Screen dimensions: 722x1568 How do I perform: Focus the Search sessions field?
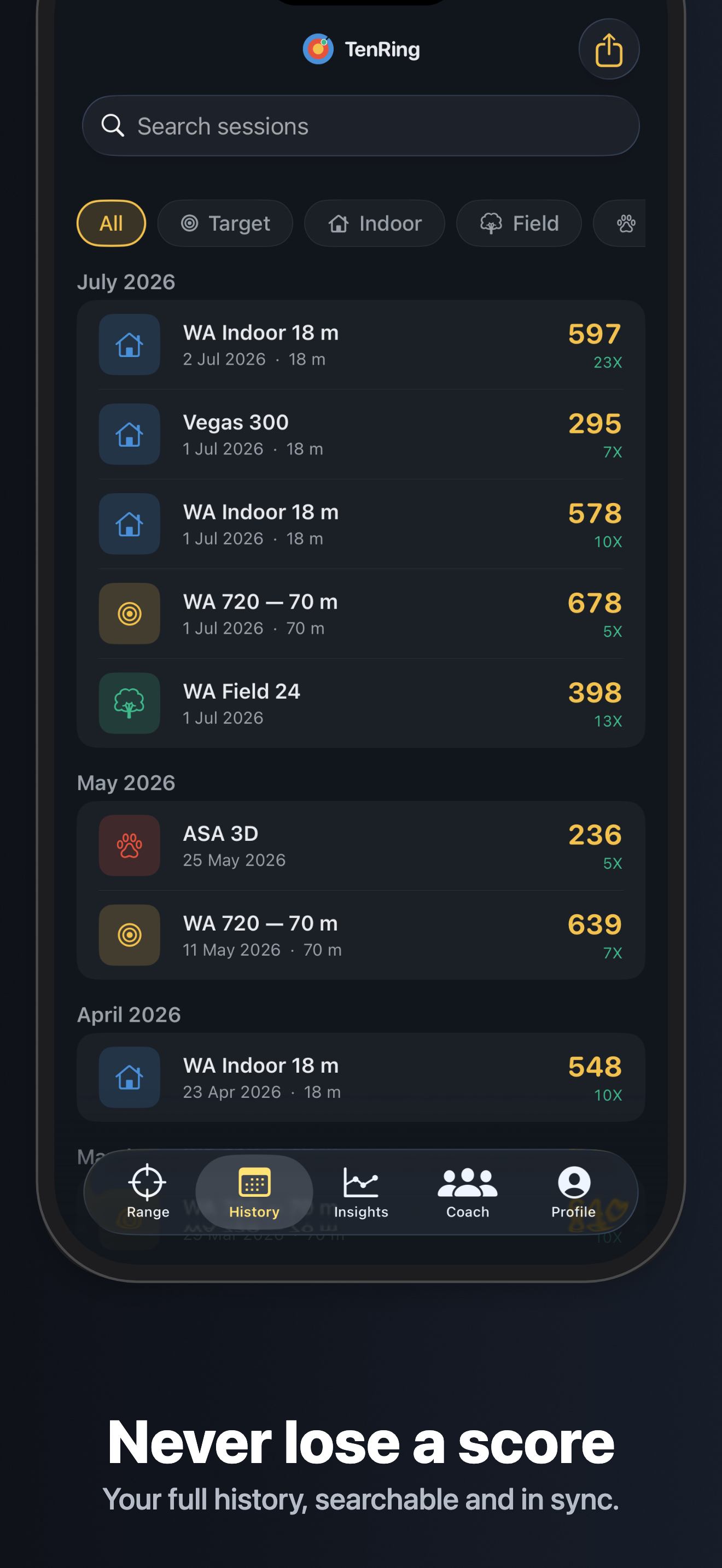(361, 126)
